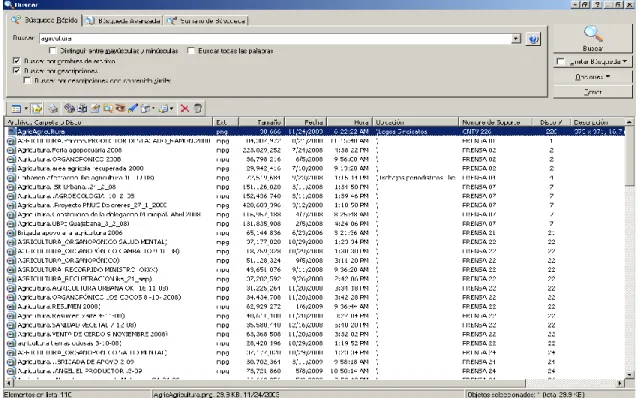Viewport: 639px width, 398px height.
Task: Click the magnifier-over-folder icon in toolbar
Action: click(108, 108)
